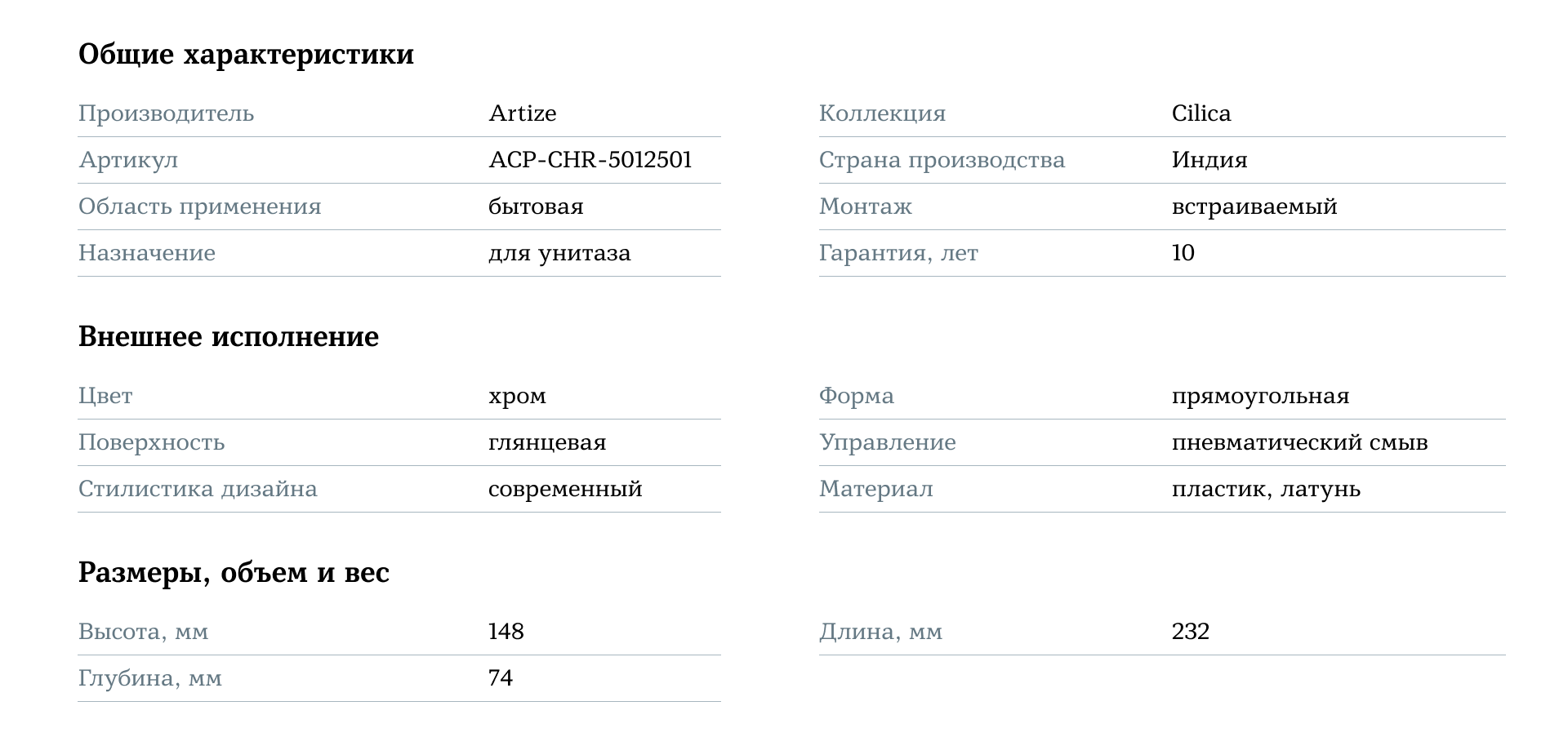Click the 'современный' design style value
1568x737 pixels.
click(565, 490)
